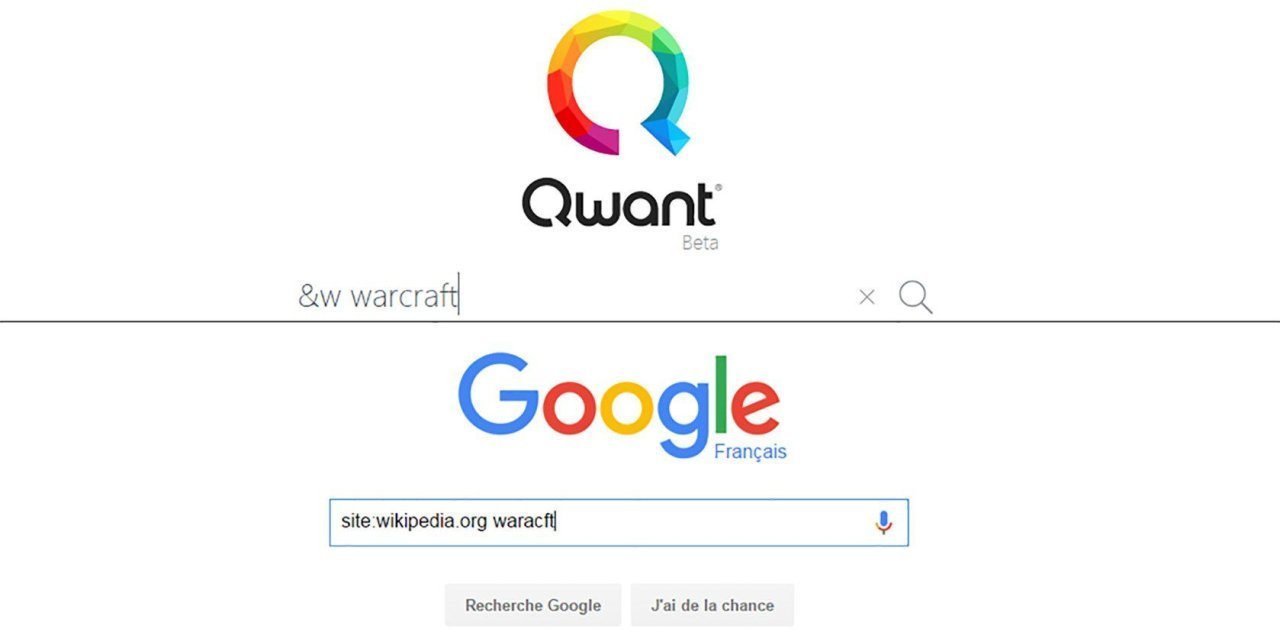Start Google voice search with microphone
Viewport: 1280px width, 642px height.
tap(883, 522)
